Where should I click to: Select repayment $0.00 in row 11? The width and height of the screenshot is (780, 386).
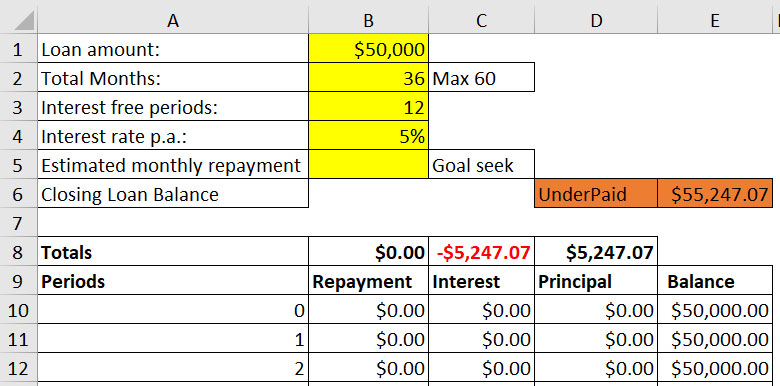pyautogui.click(x=368, y=338)
